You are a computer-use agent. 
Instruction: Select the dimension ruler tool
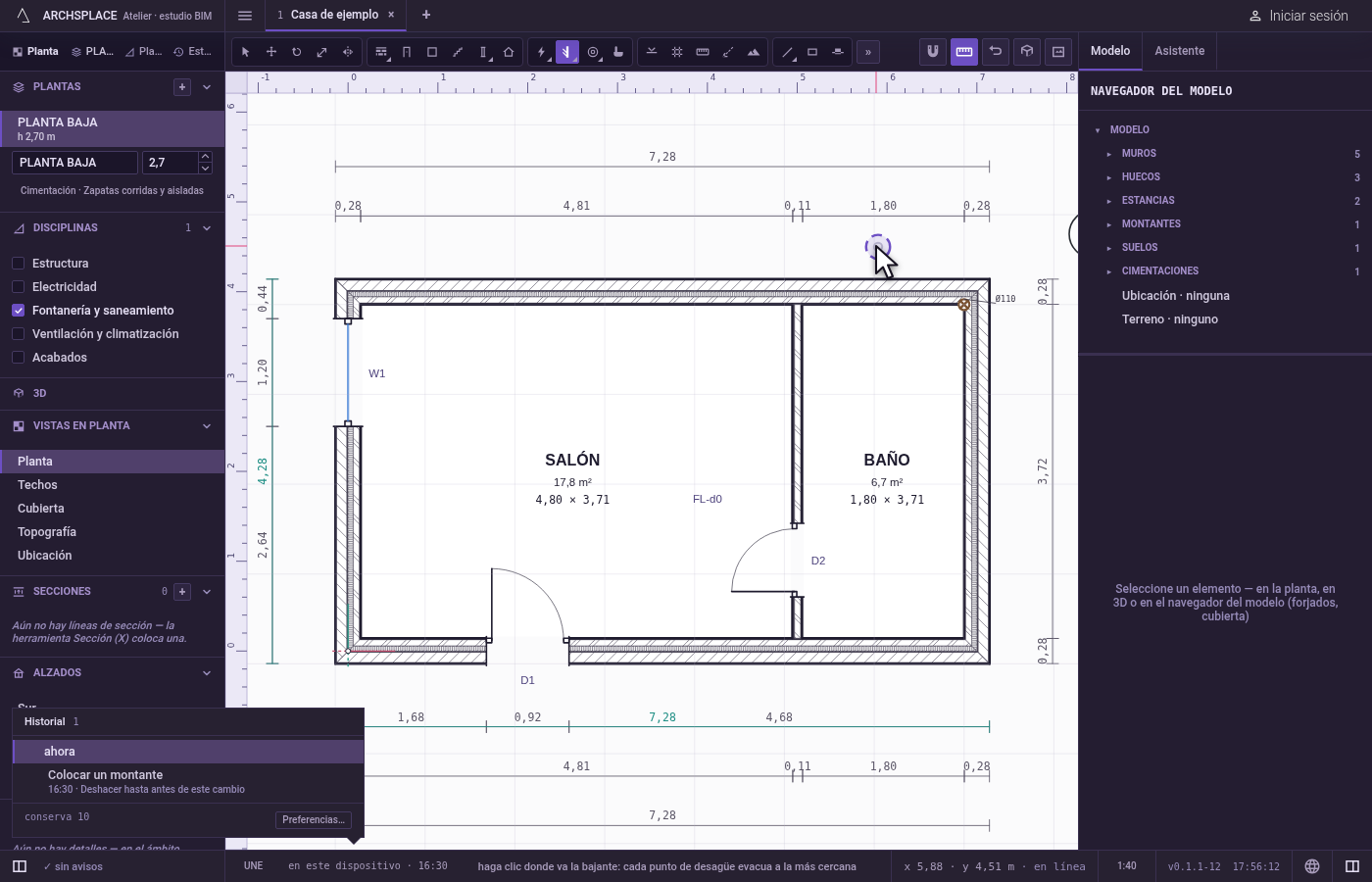coord(703,52)
